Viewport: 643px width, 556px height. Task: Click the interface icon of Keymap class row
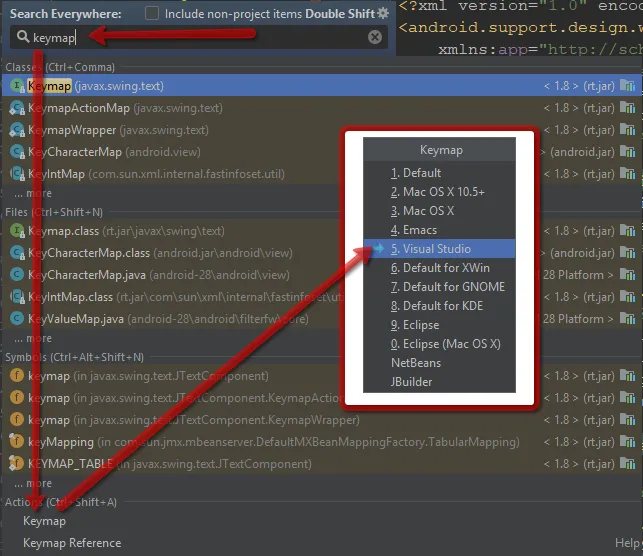[17, 86]
